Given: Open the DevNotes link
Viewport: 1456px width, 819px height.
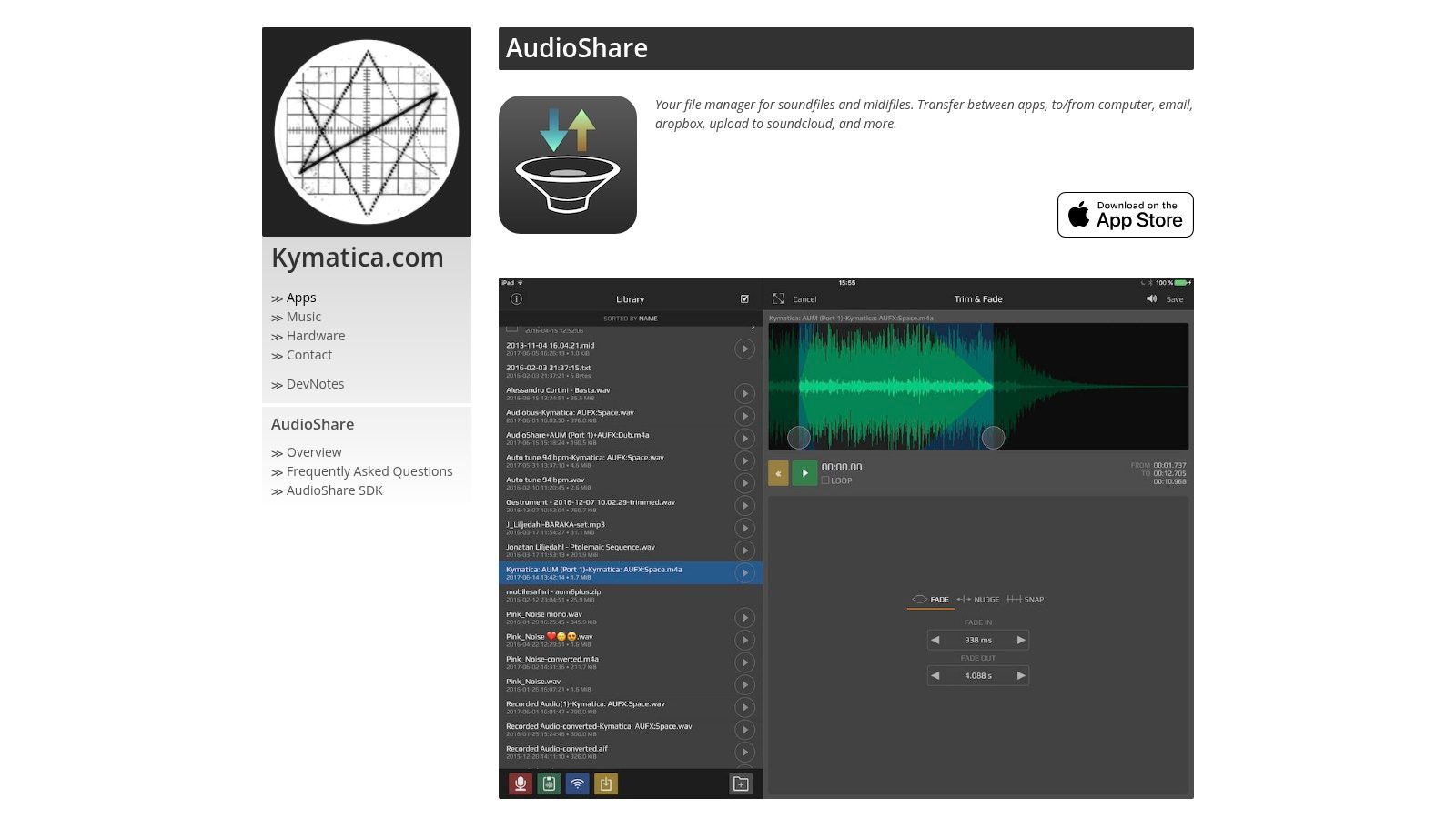Looking at the screenshot, I should pos(315,384).
